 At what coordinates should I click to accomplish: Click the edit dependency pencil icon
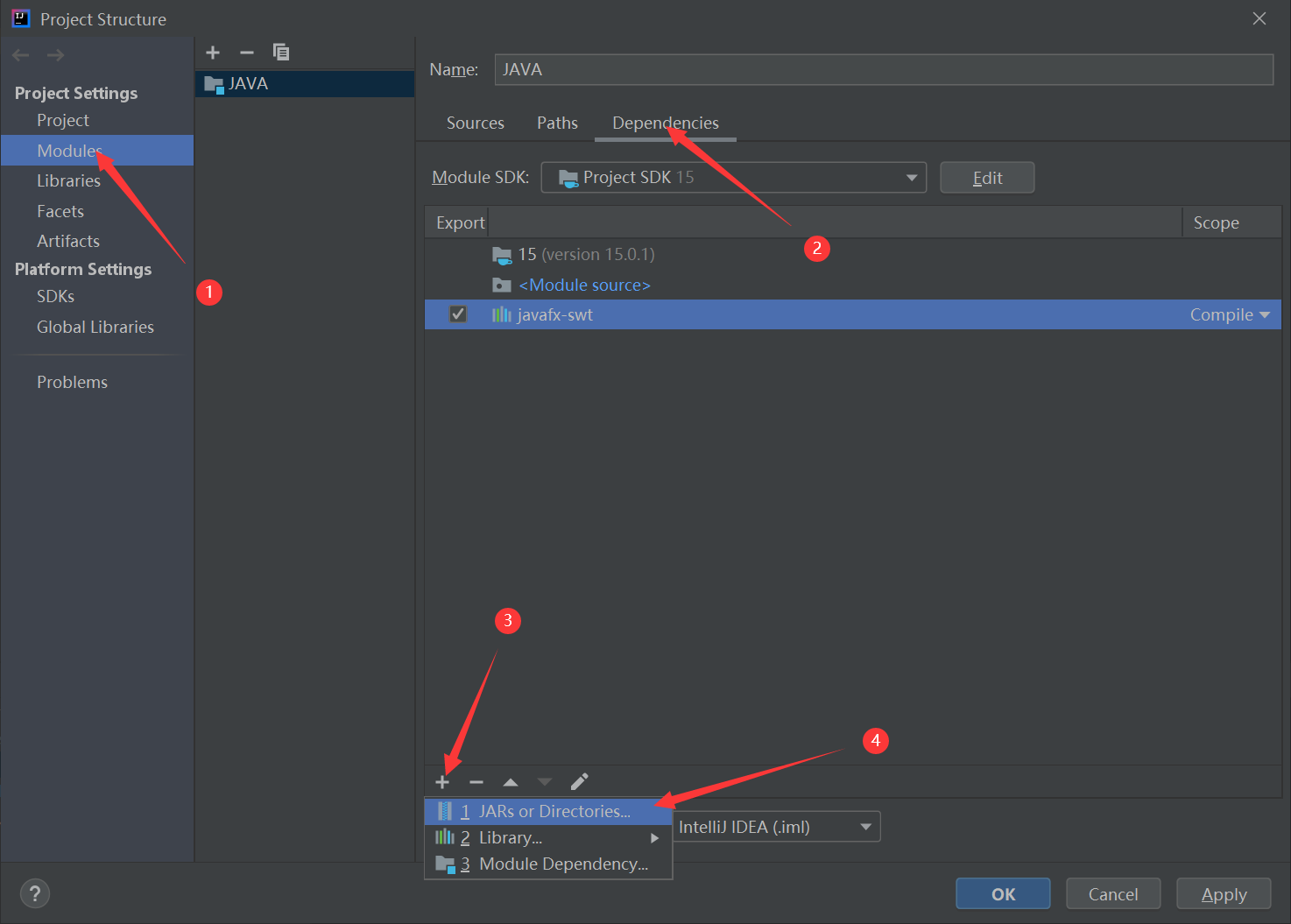(x=579, y=781)
